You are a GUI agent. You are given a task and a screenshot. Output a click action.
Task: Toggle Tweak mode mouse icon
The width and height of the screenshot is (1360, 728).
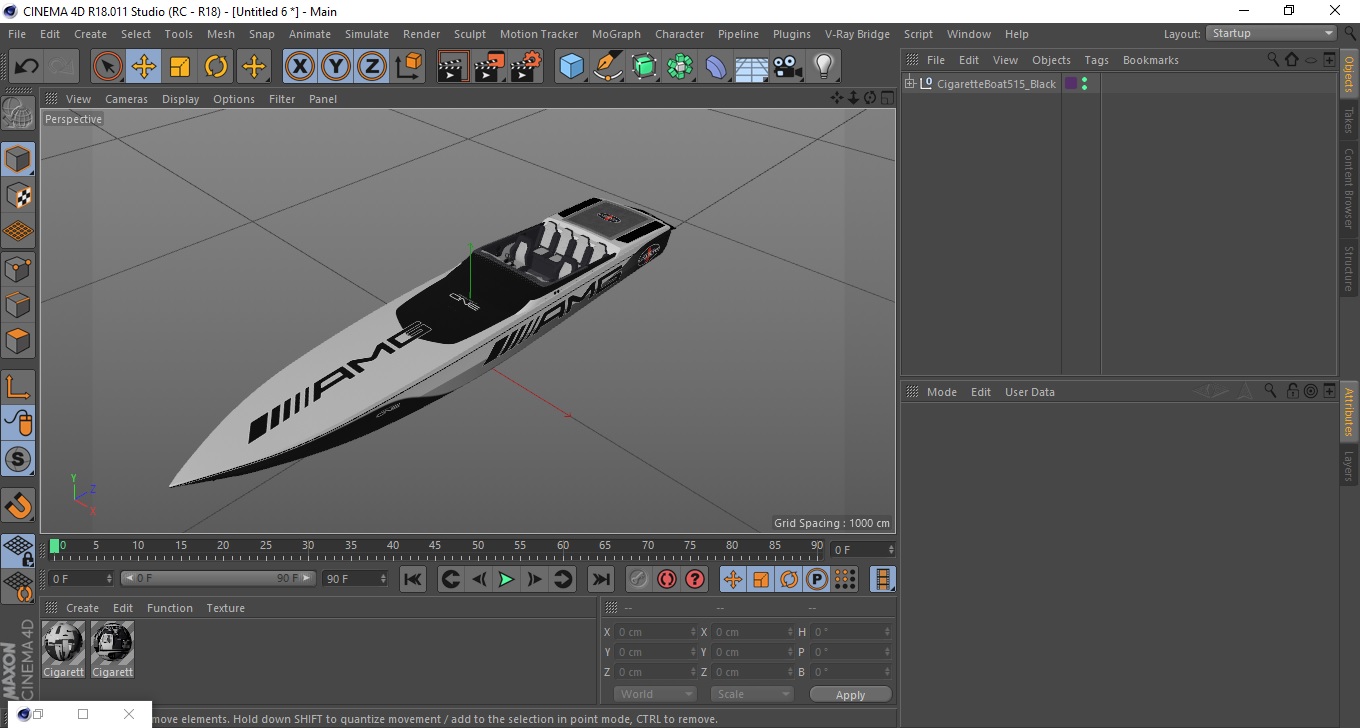pos(18,423)
